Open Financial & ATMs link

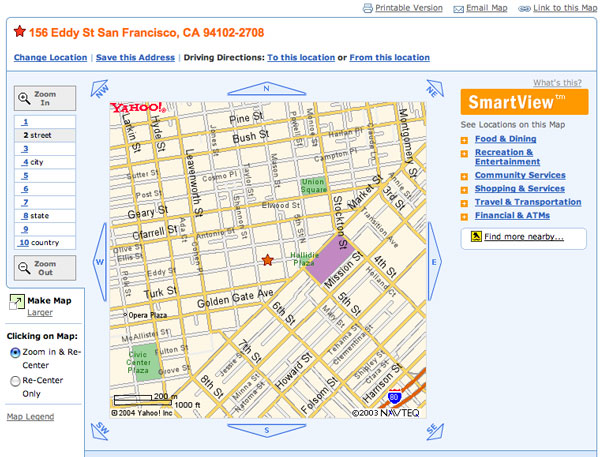click(512, 215)
